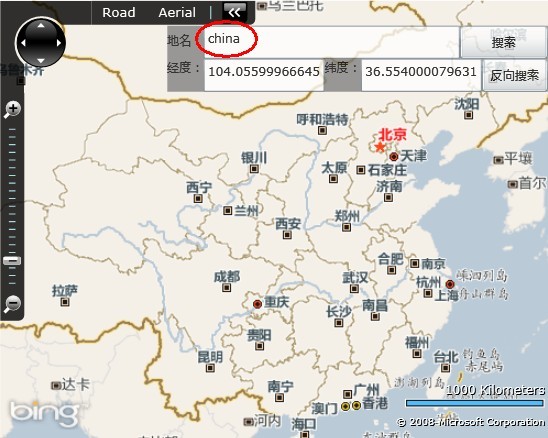Click the 沈阳 city marker
The image size is (548, 438).
tap(468, 115)
